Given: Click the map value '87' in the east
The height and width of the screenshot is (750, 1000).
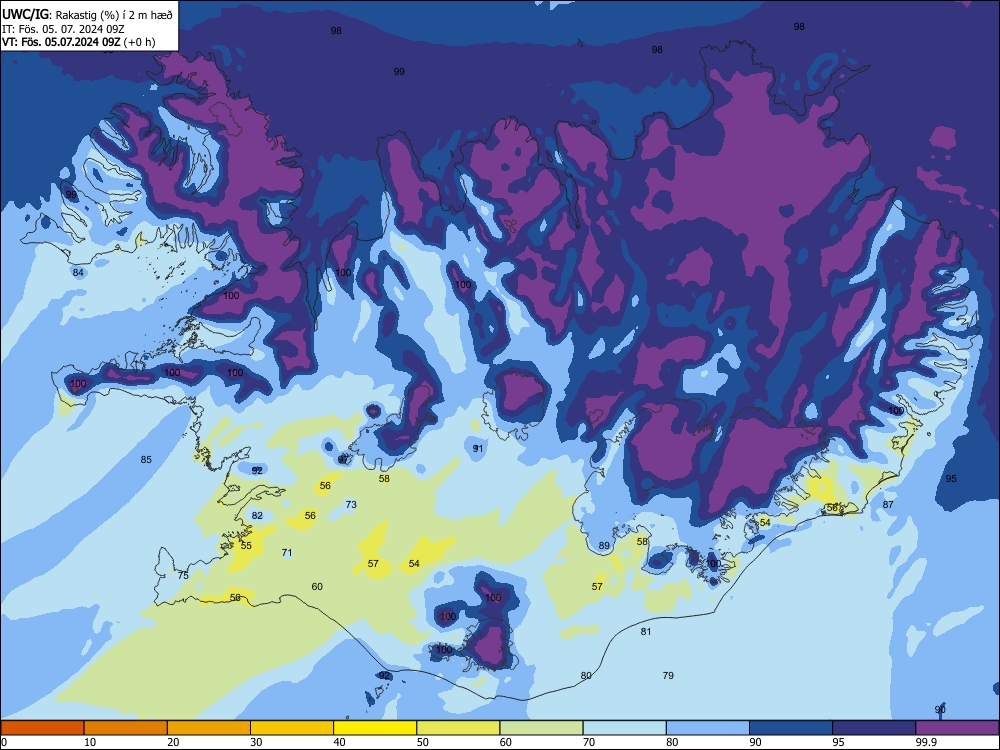Looking at the screenshot, I should pos(888,504).
